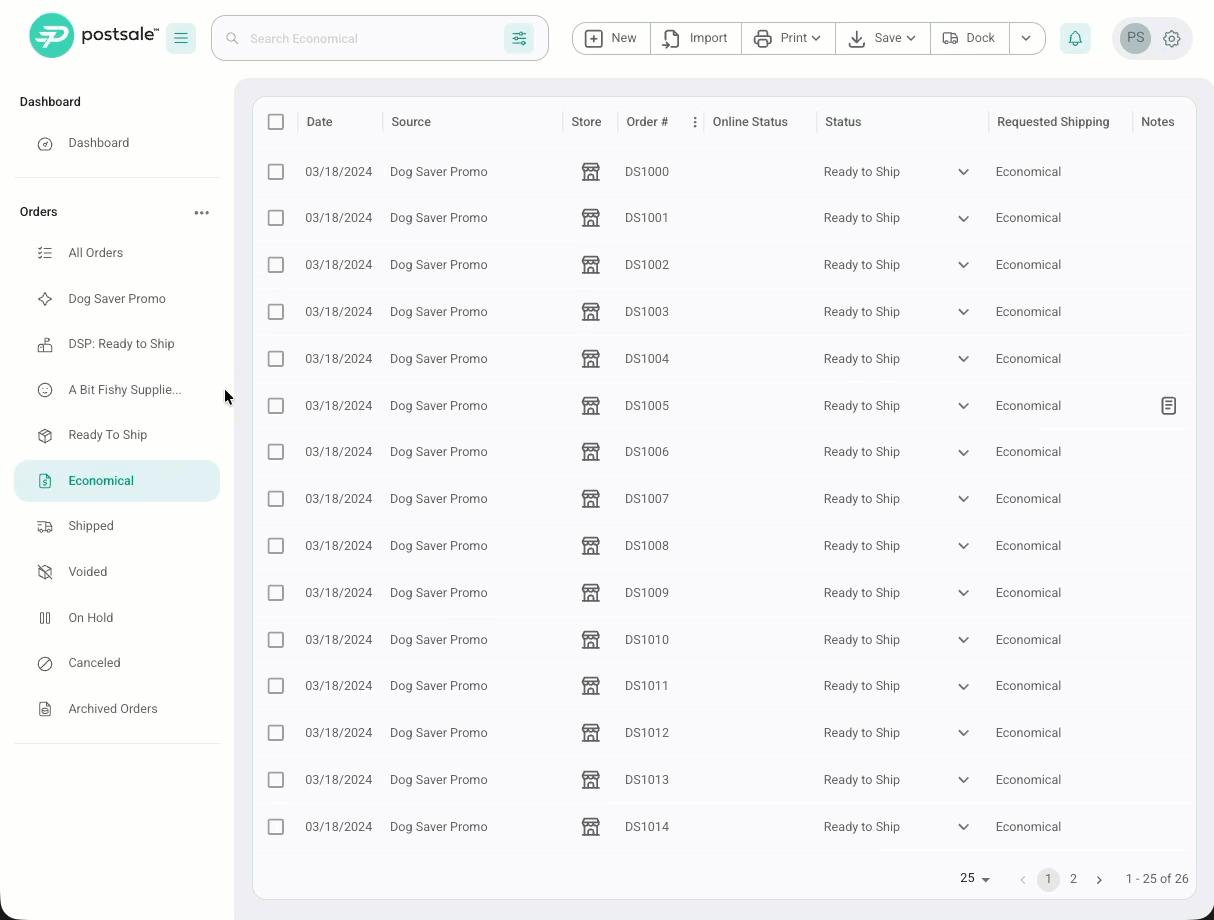Viewport: 1214px width, 920px height.
Task: Toggle the select-all header checkbox
Action: tap(276, 122)
